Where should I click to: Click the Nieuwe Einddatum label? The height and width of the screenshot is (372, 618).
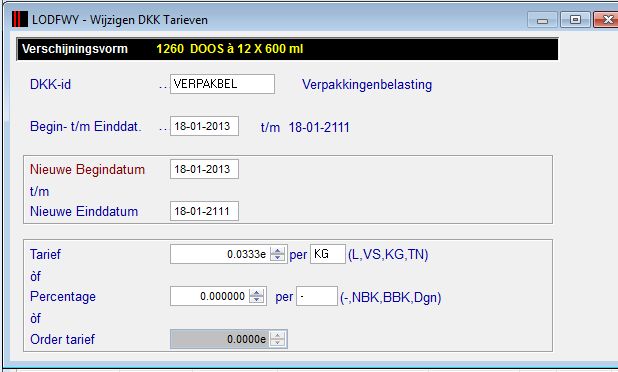[x=84, y=212]
